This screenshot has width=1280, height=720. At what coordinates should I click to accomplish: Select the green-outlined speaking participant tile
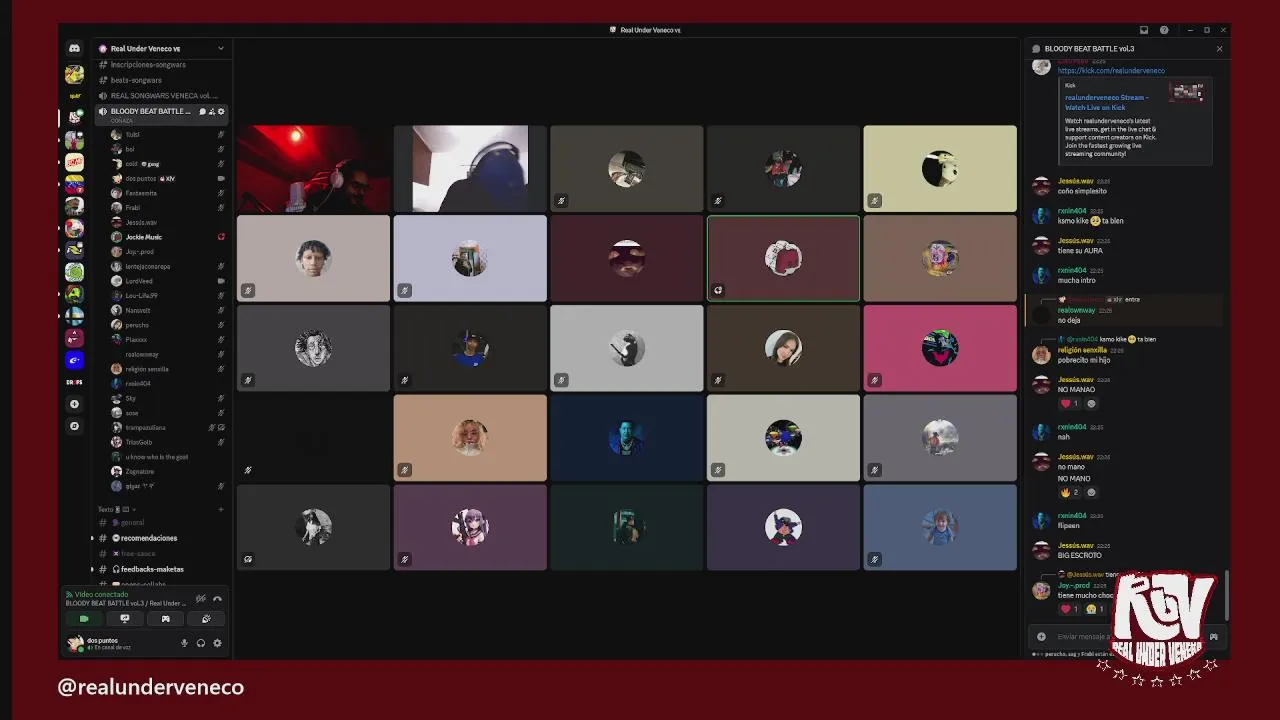point(783,258)
